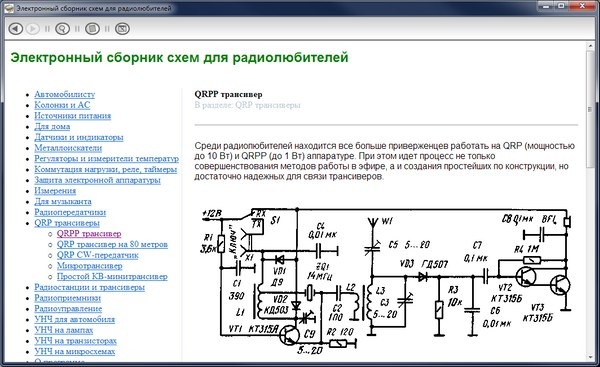
Task: Open УНЧ на микросхемах link
Action: [x=75, y=351]
